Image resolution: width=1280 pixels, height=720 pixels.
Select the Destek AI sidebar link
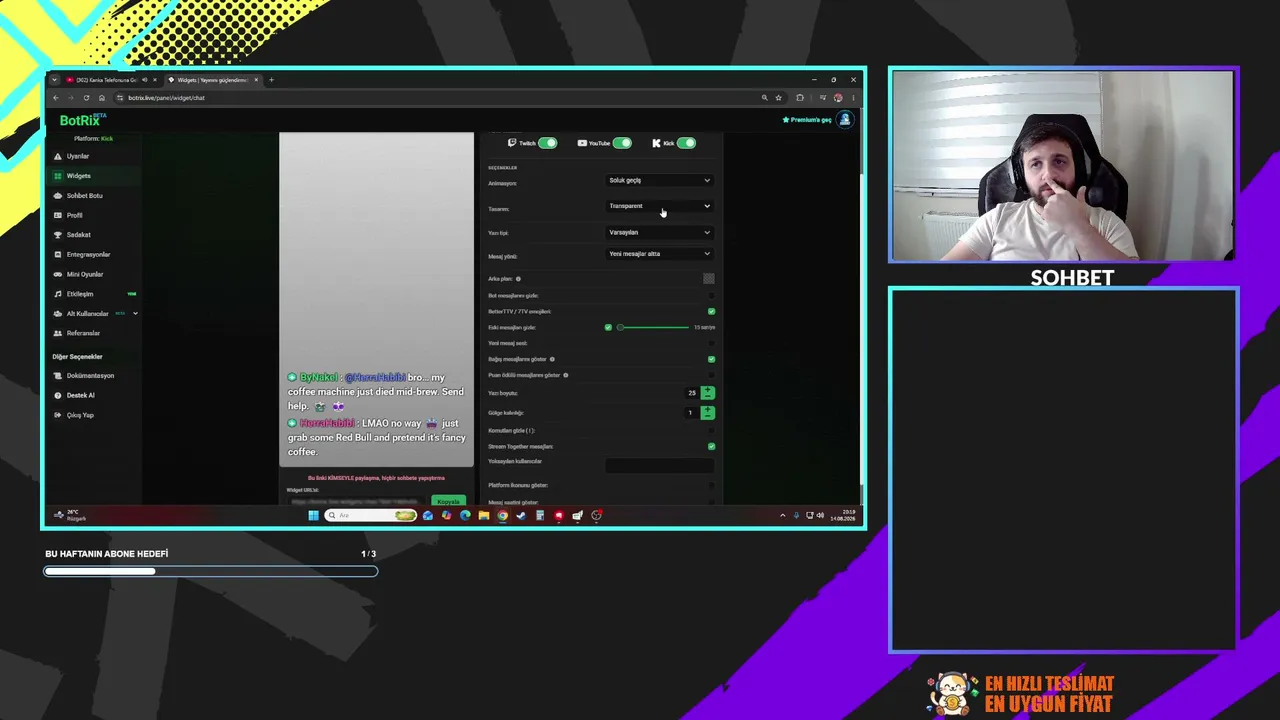[81, 395]
